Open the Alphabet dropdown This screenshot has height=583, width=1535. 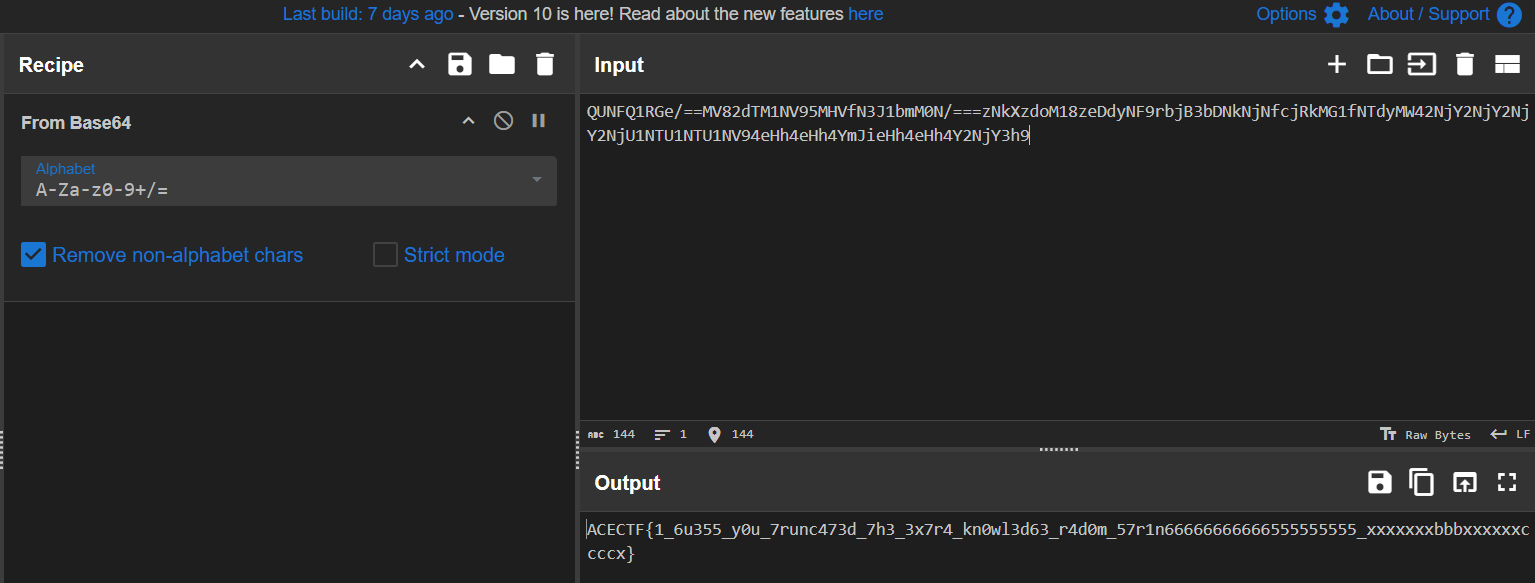point(537,180)
